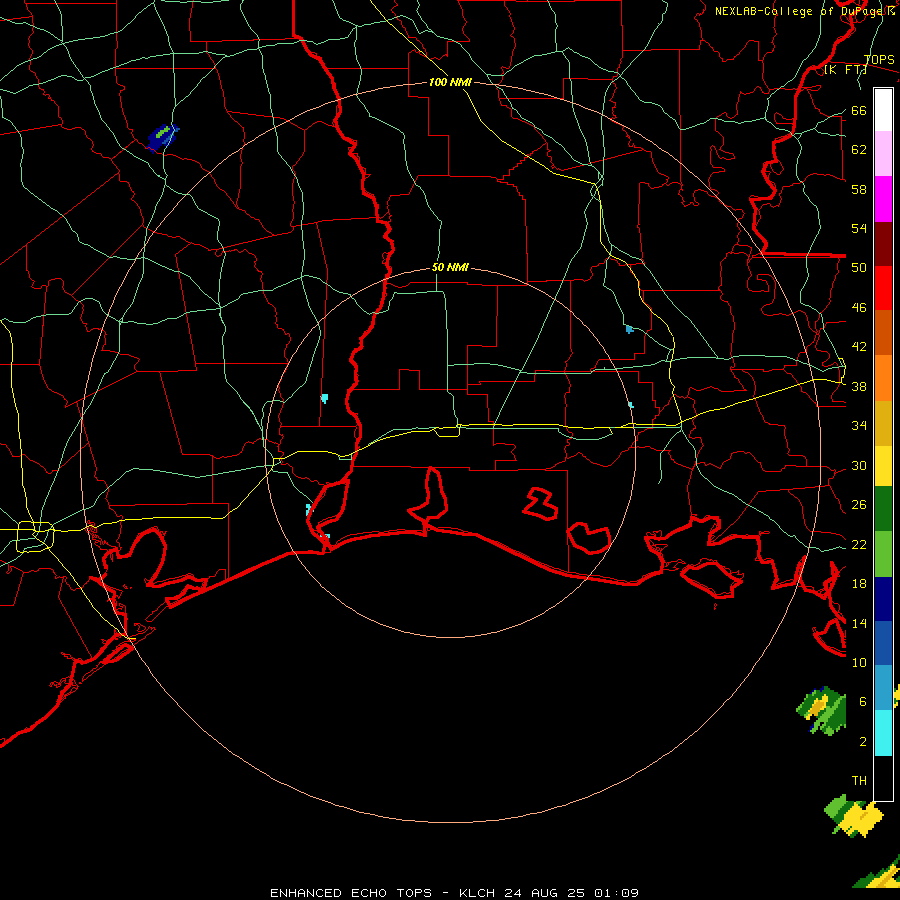The height and width of the screenshot is (900, 900).
Task: Click the "K FT" units label
Action: pos(845,70)
